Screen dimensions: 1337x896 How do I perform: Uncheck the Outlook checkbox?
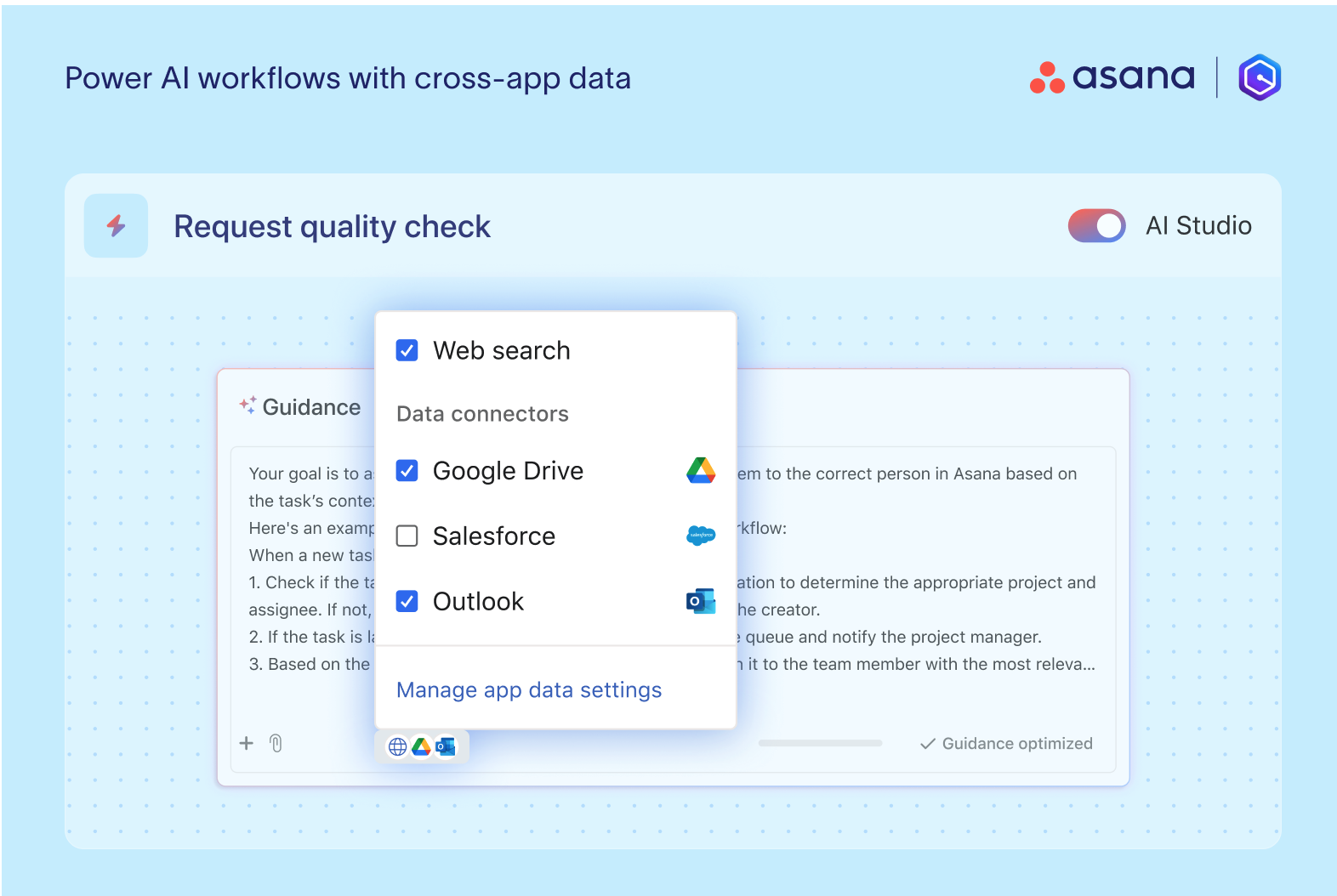point(407,602)
